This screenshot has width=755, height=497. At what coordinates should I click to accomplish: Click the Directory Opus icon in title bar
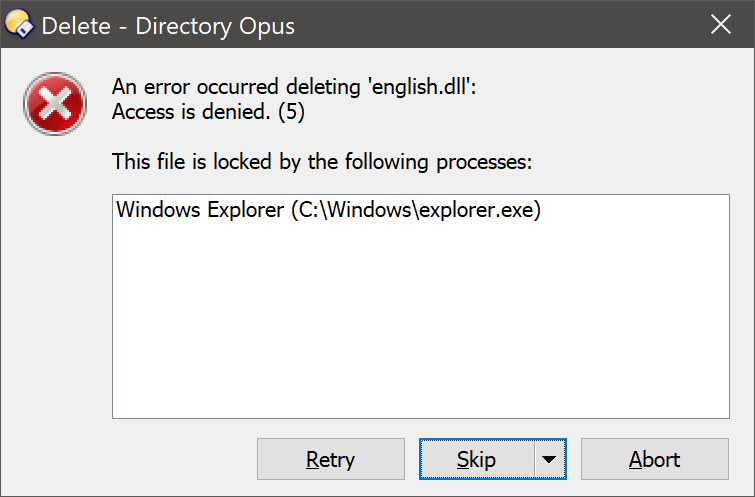tap(19, 24)
